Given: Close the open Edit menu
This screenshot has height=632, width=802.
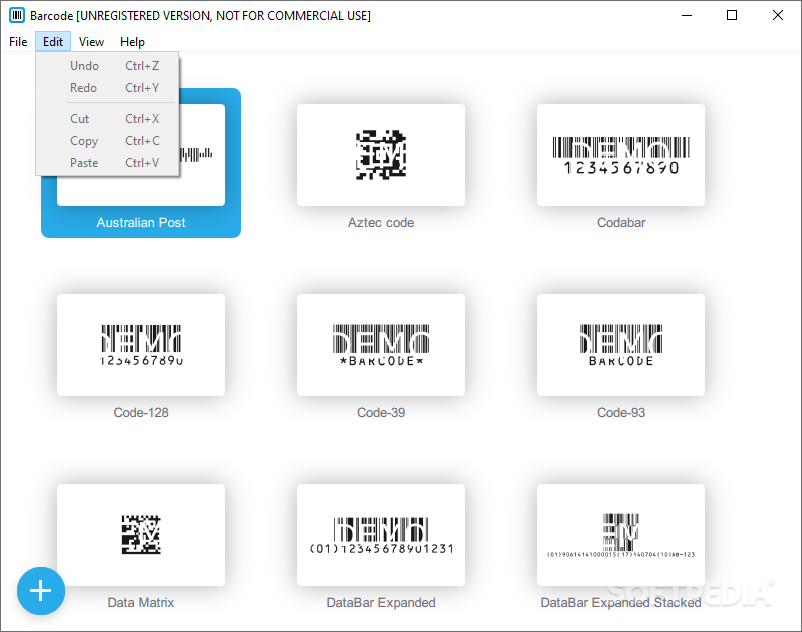Looking at the screenshot, I should (x=53, y=42).
